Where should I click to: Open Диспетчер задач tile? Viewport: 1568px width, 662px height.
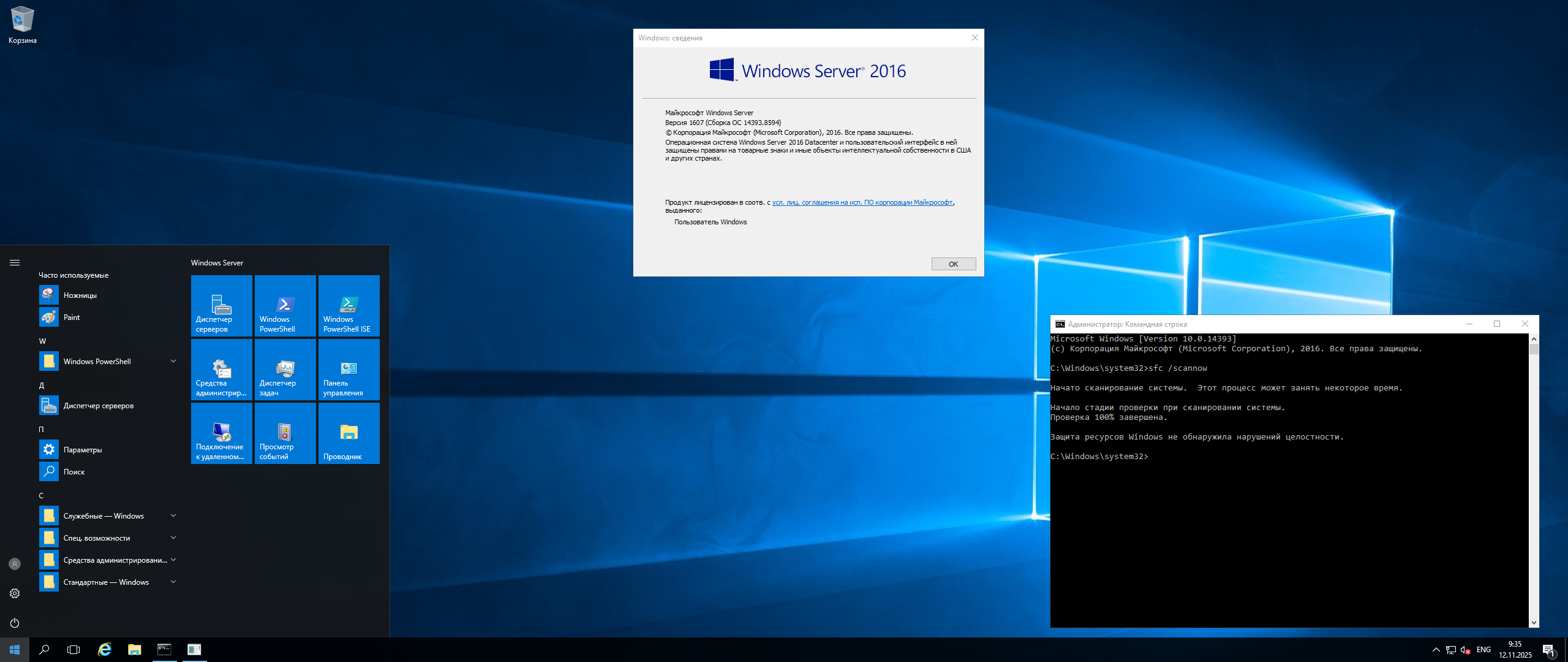(x=285, y=370)
